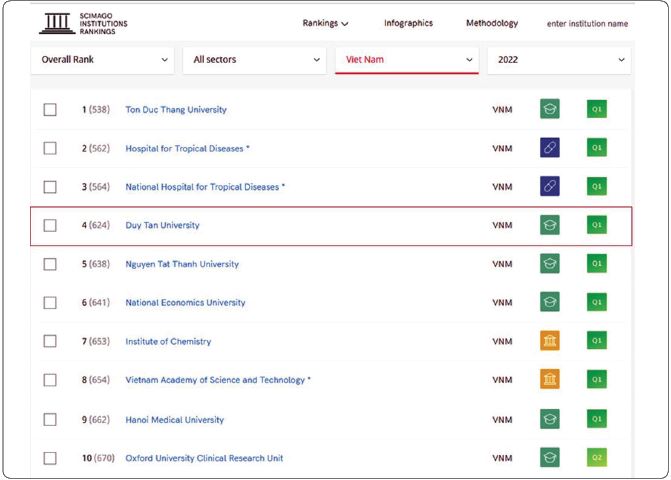Check the box for Ton Duc Thang University
This screenshot has height=480, width=671.
pyautogui.click(x=50, y=109)
